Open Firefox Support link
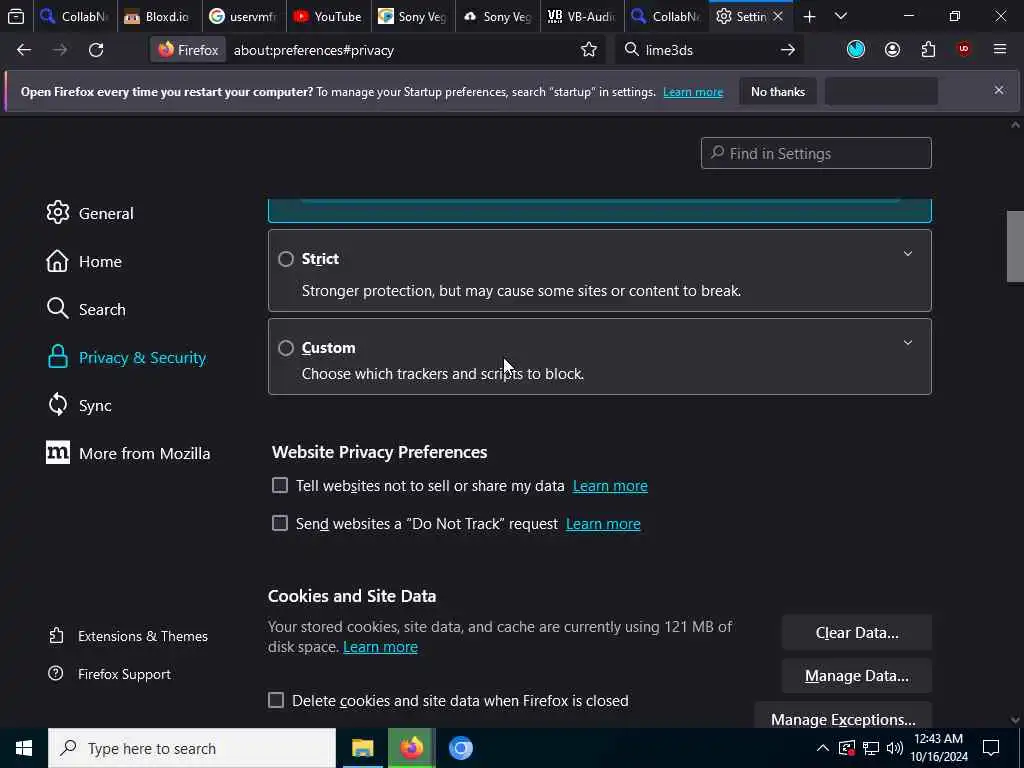The height and width of the screenshot is (768, 1024). pos(110,673)
